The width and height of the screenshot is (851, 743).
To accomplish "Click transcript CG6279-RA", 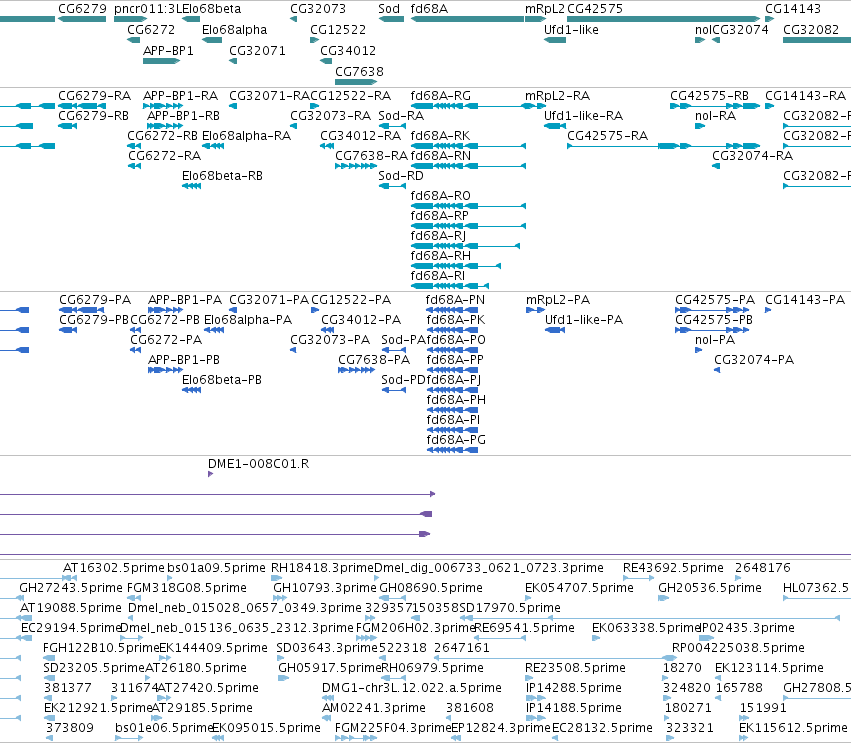I will point(94,96).
